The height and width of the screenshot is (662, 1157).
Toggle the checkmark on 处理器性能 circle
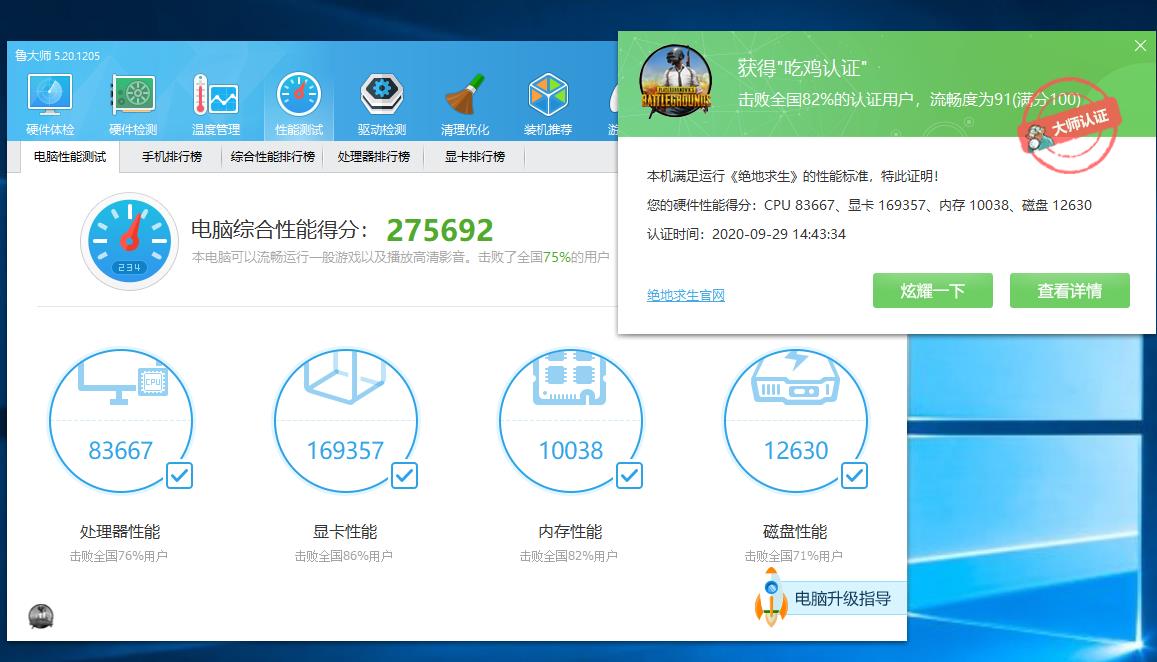pos(179,477)
